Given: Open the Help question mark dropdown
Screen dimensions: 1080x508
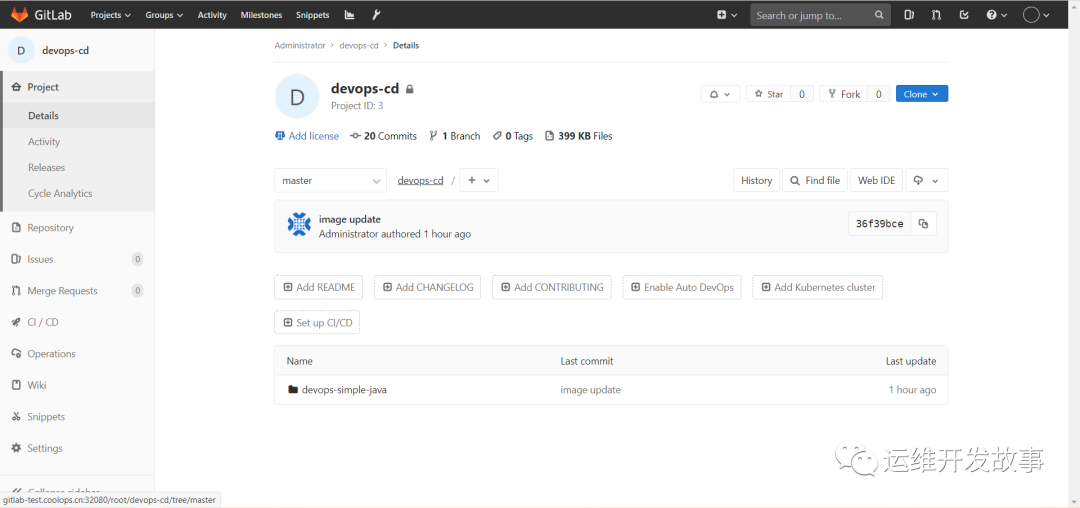Looking at the screenshot, I should 996,14.
